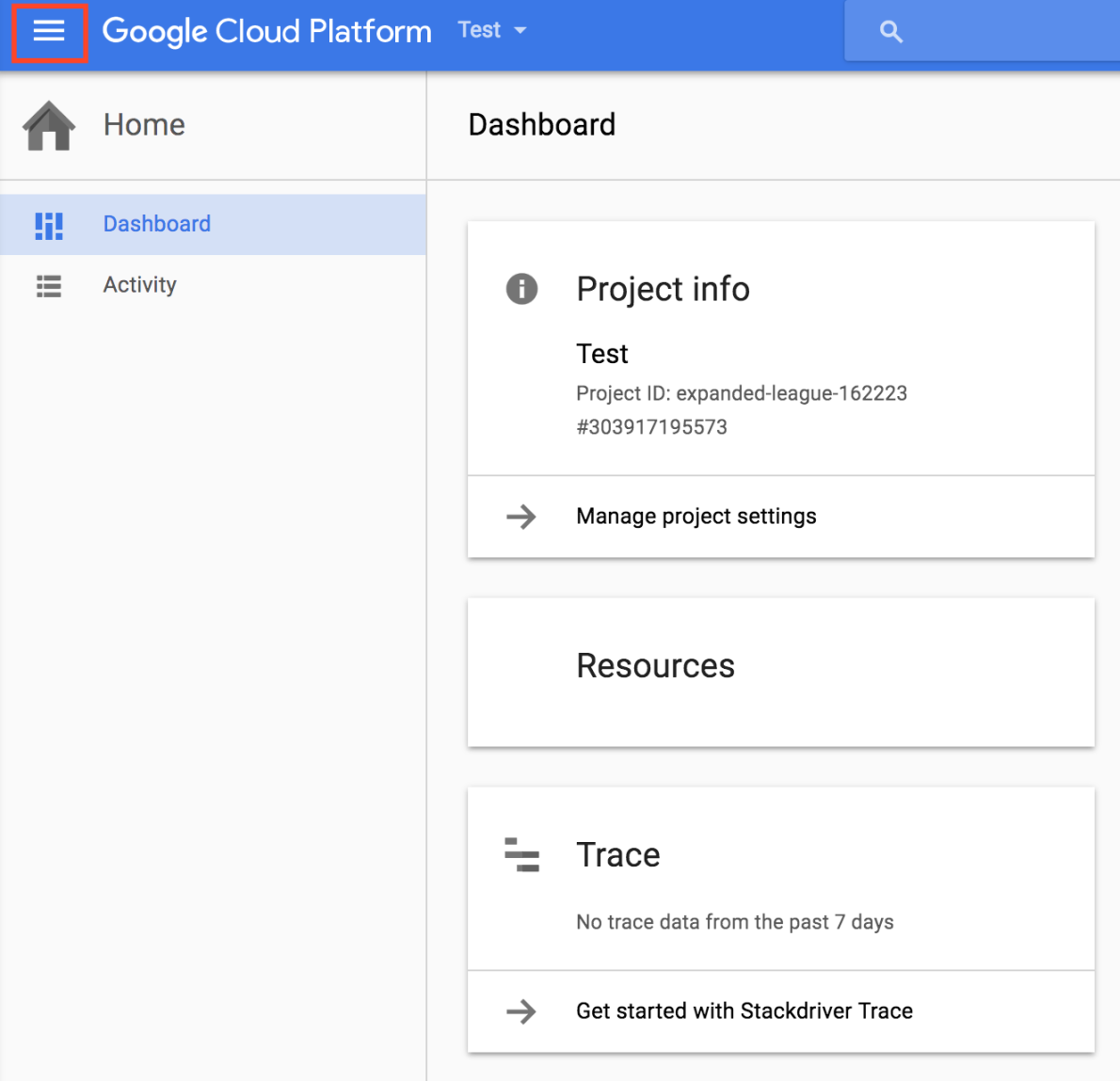Click the arrow beside Manage project settings

[521, 517]
